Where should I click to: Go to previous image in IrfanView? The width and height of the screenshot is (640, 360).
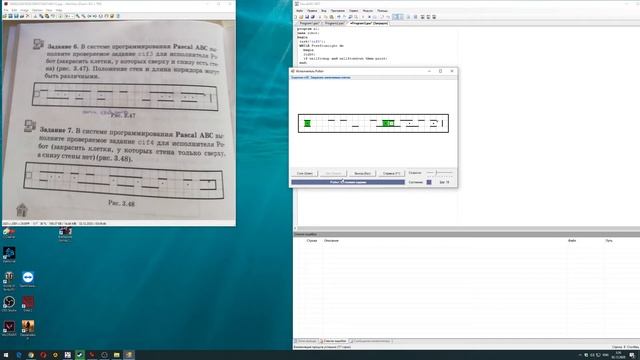coord(89,16)
